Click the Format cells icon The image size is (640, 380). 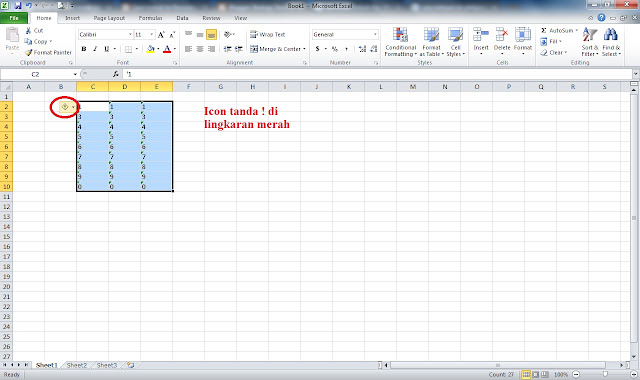point(523,35)
